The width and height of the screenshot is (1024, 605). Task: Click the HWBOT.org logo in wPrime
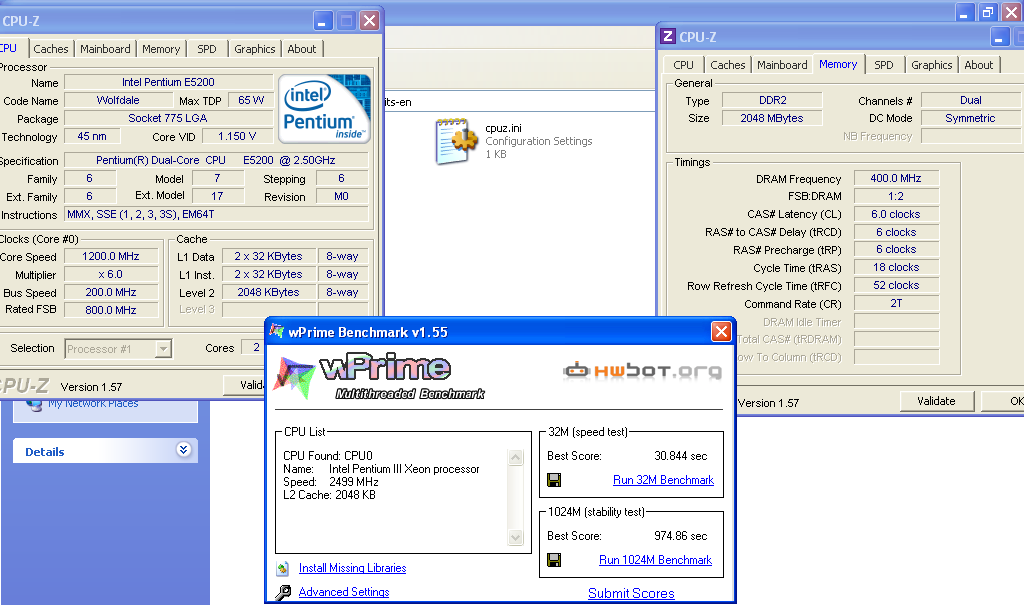pyautogui.click(x=643, y=371)
